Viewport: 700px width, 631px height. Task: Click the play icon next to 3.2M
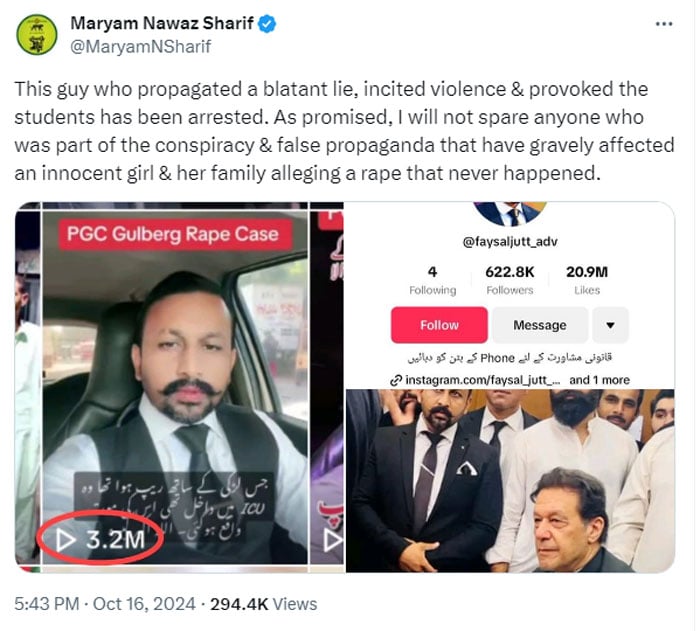point(65,540)
